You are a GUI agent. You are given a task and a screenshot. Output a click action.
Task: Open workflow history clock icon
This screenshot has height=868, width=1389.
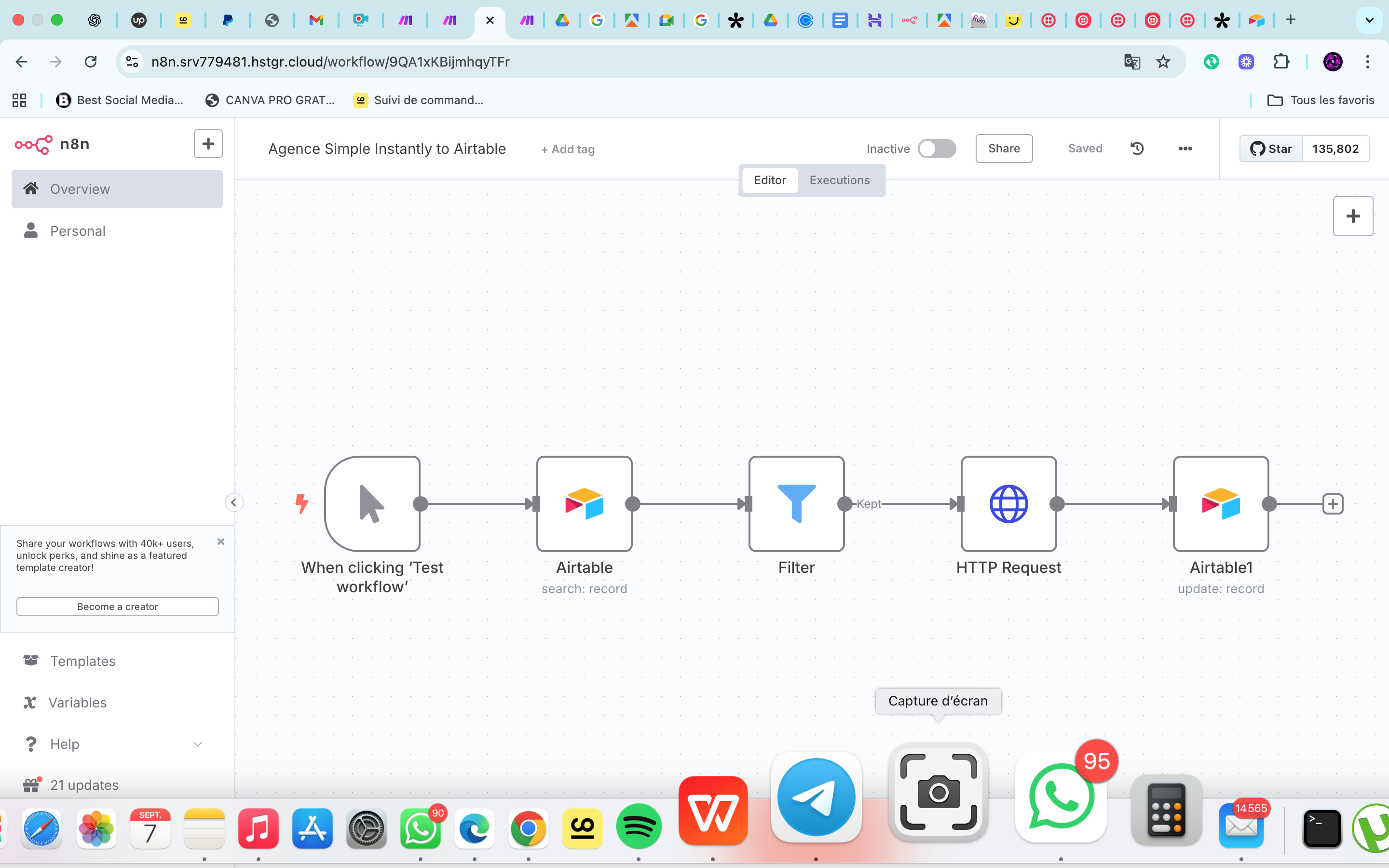1137,149
